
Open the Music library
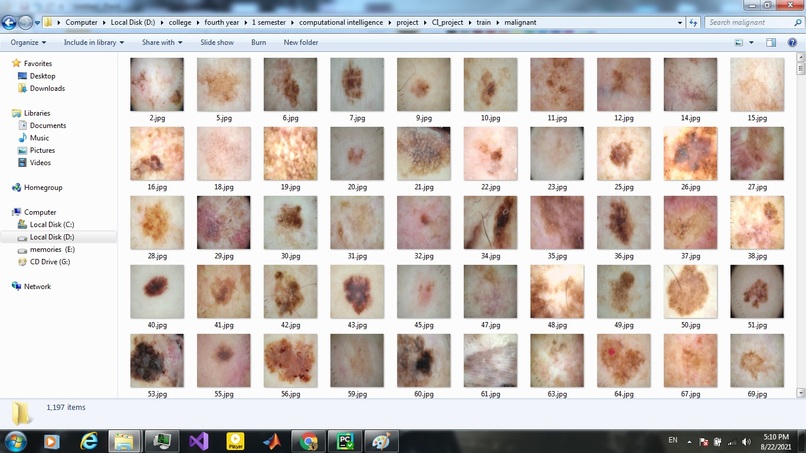[39, 138]
